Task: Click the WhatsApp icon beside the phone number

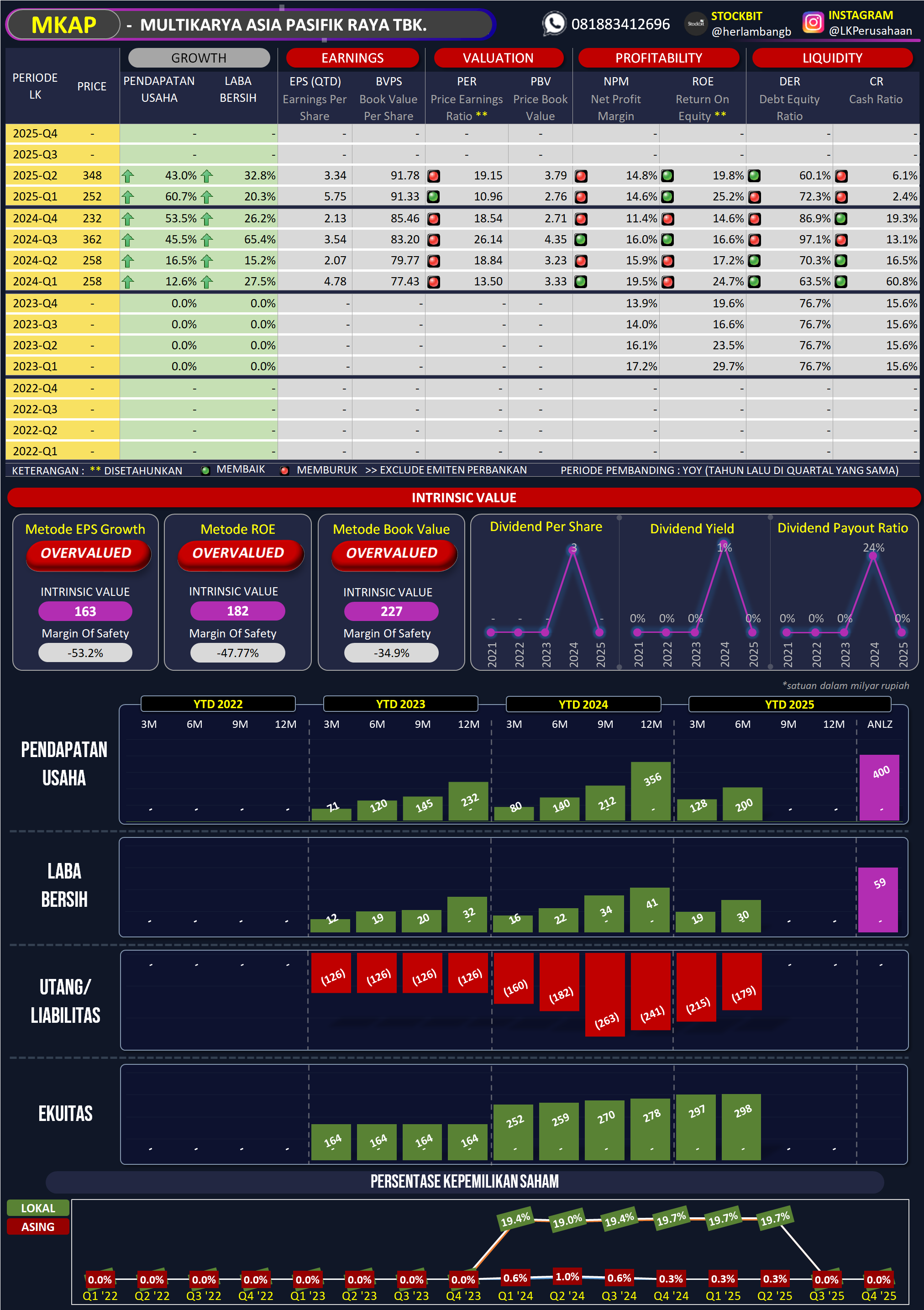Action: click(x=554, y=24)
